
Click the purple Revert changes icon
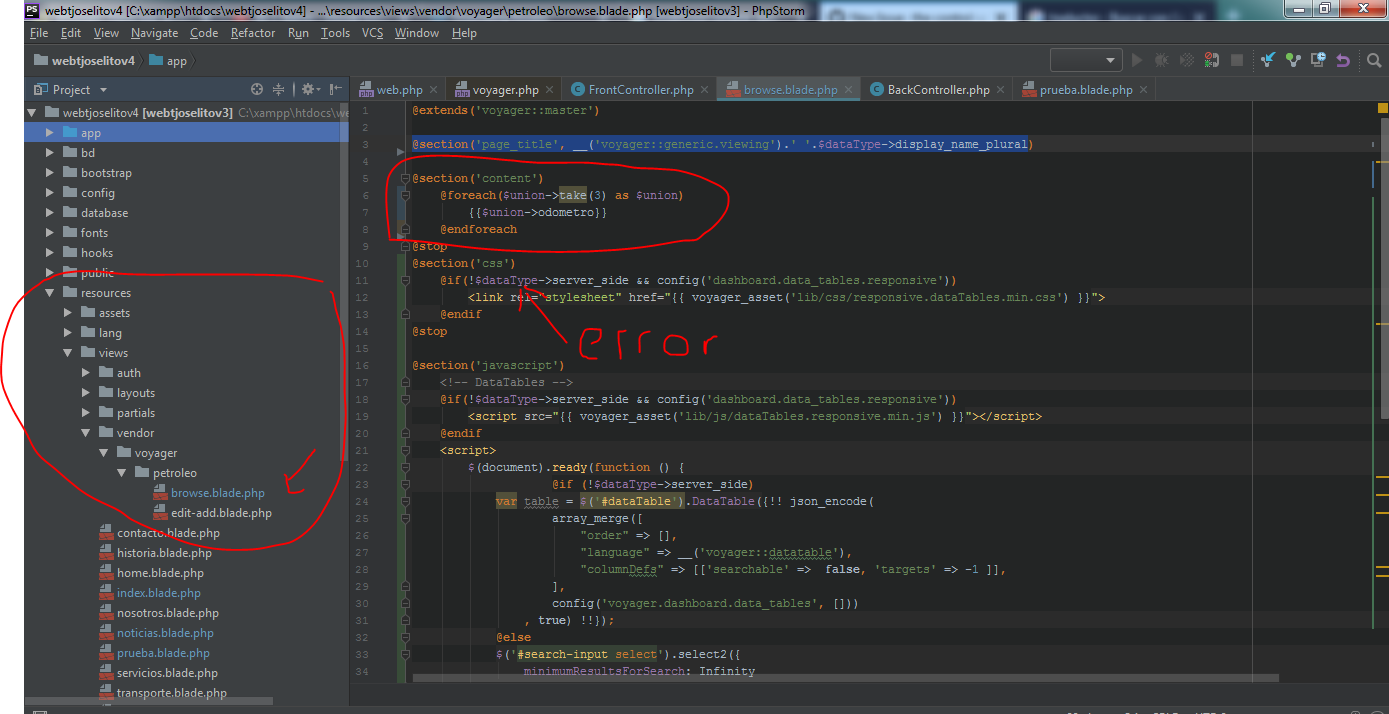pos(1343,59)
